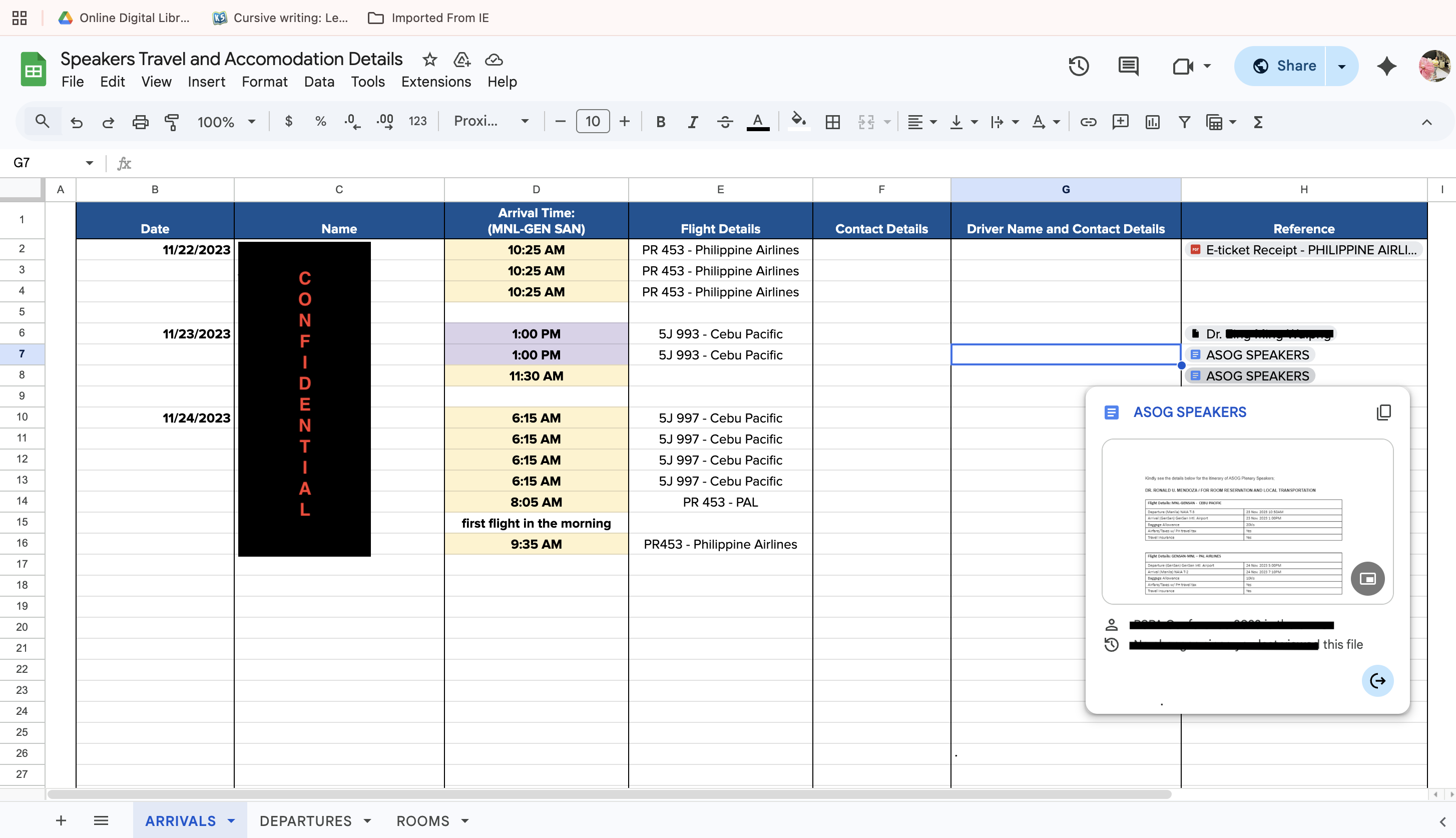The image size is (1456, 838).
Task: Toggle bold formatting
Action: [660, 122]
